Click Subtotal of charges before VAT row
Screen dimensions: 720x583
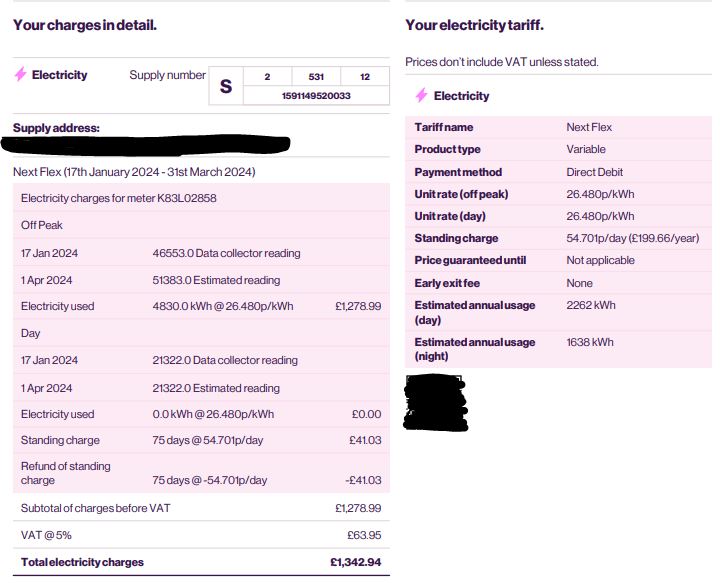[x=201, y=508]
